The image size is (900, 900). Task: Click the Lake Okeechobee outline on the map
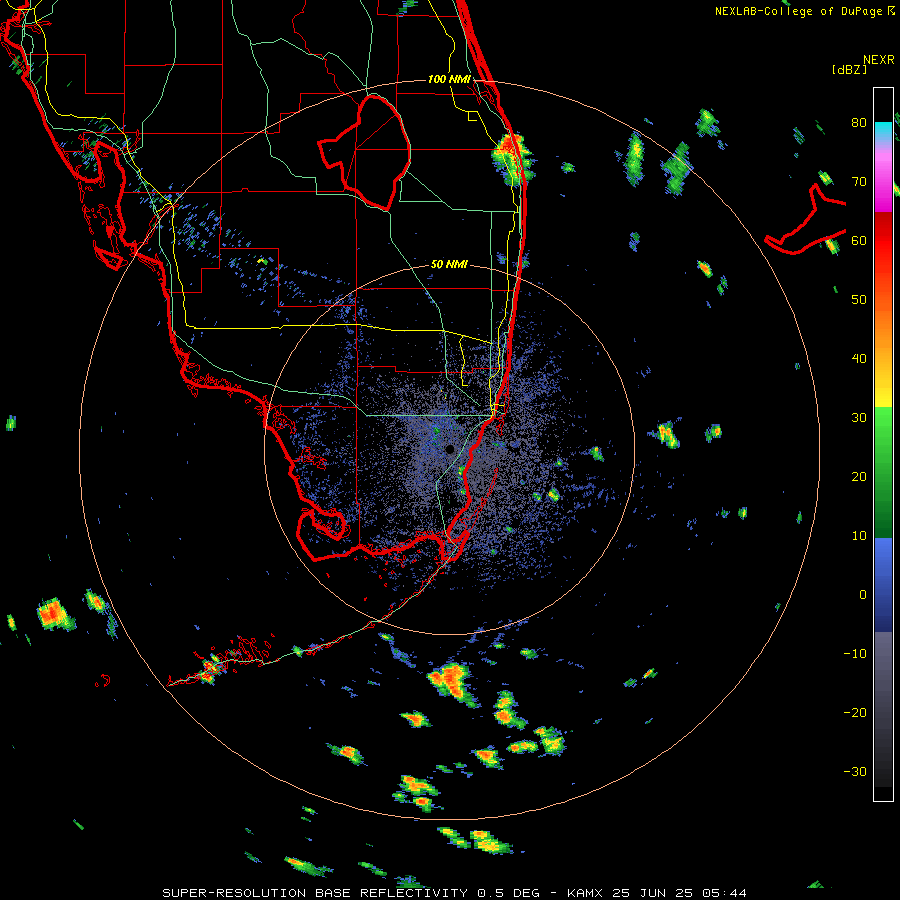coord(364,152)
